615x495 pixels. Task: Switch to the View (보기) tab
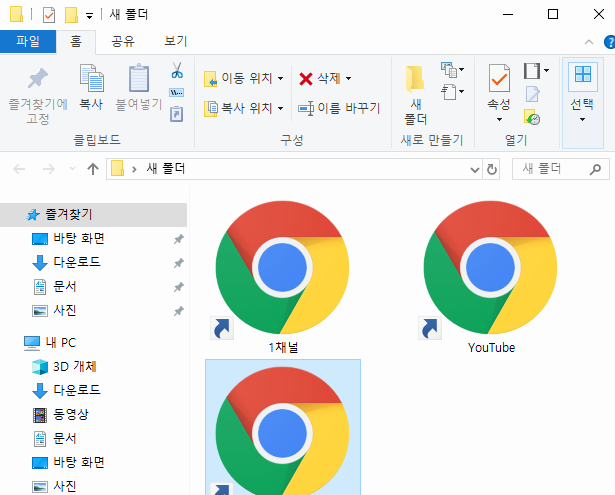tap(175, 41)
